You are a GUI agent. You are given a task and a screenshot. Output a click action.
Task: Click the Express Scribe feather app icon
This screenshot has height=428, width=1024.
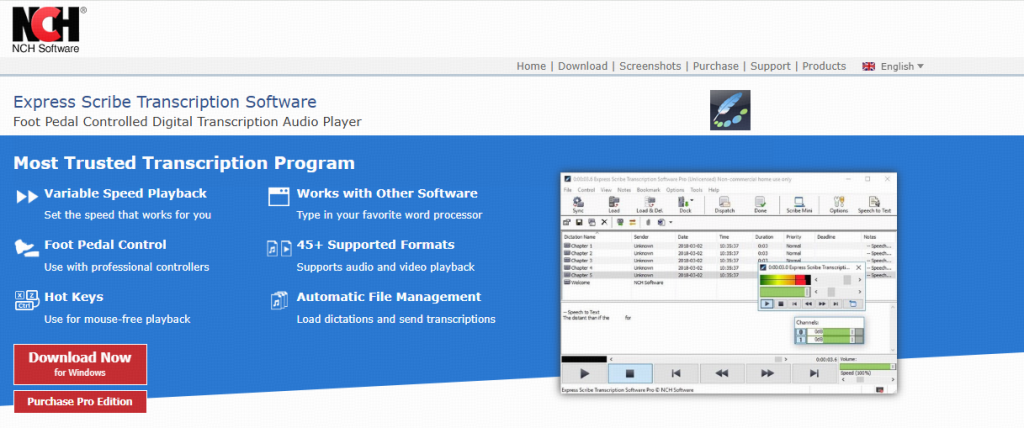(730, 110)
